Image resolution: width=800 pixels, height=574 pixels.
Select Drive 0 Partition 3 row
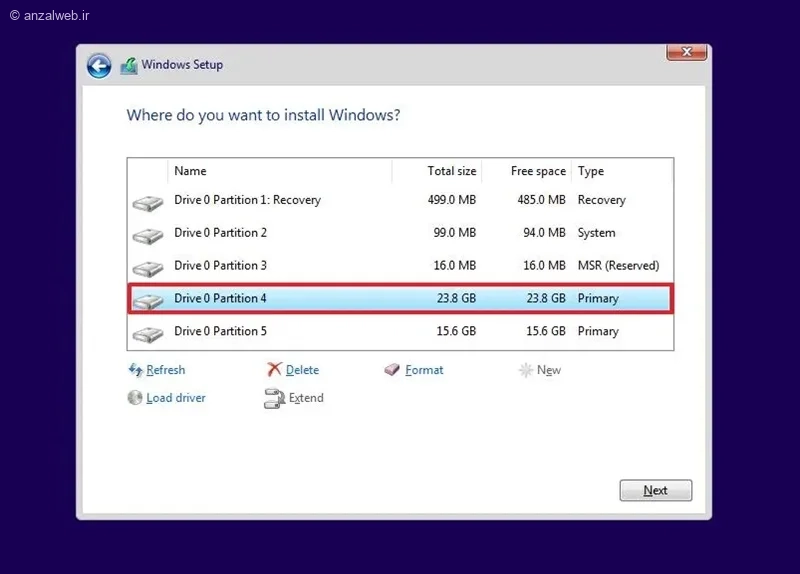pyautogui.click(x=401, y=265)
